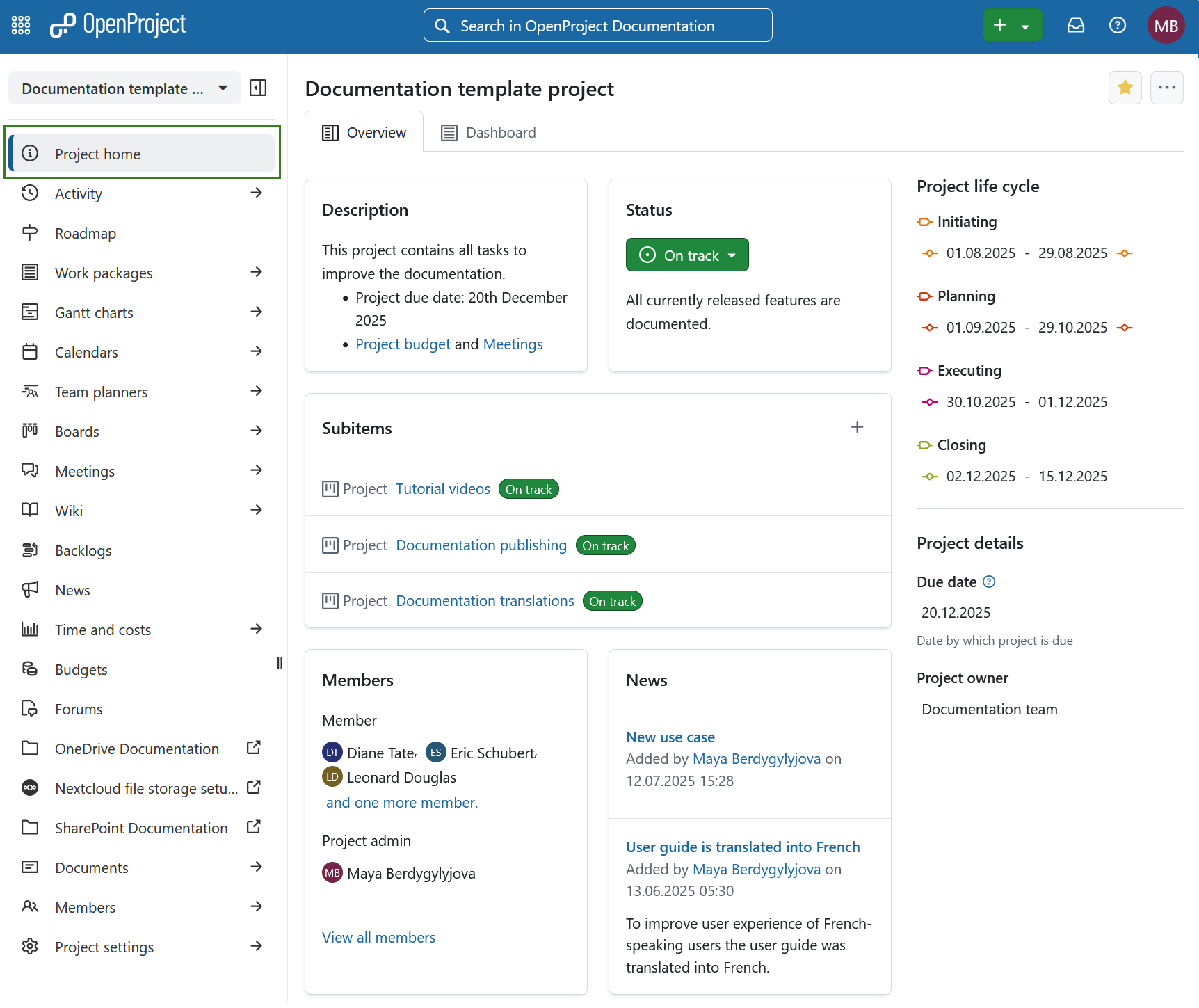1199x1008 pixels.
Task: Open the New use case news article
Action: pyautogui.click(x=670, y=737)
